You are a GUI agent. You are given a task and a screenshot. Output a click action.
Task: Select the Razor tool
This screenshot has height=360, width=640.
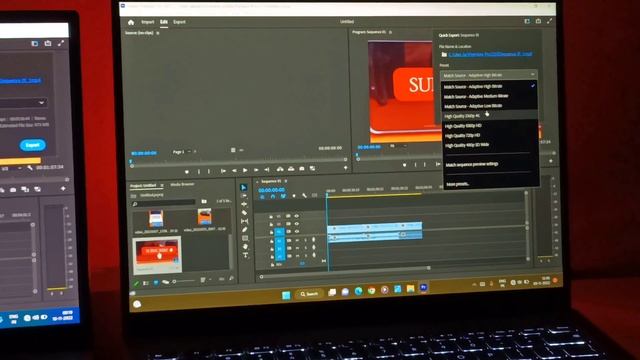pos(244,213)
